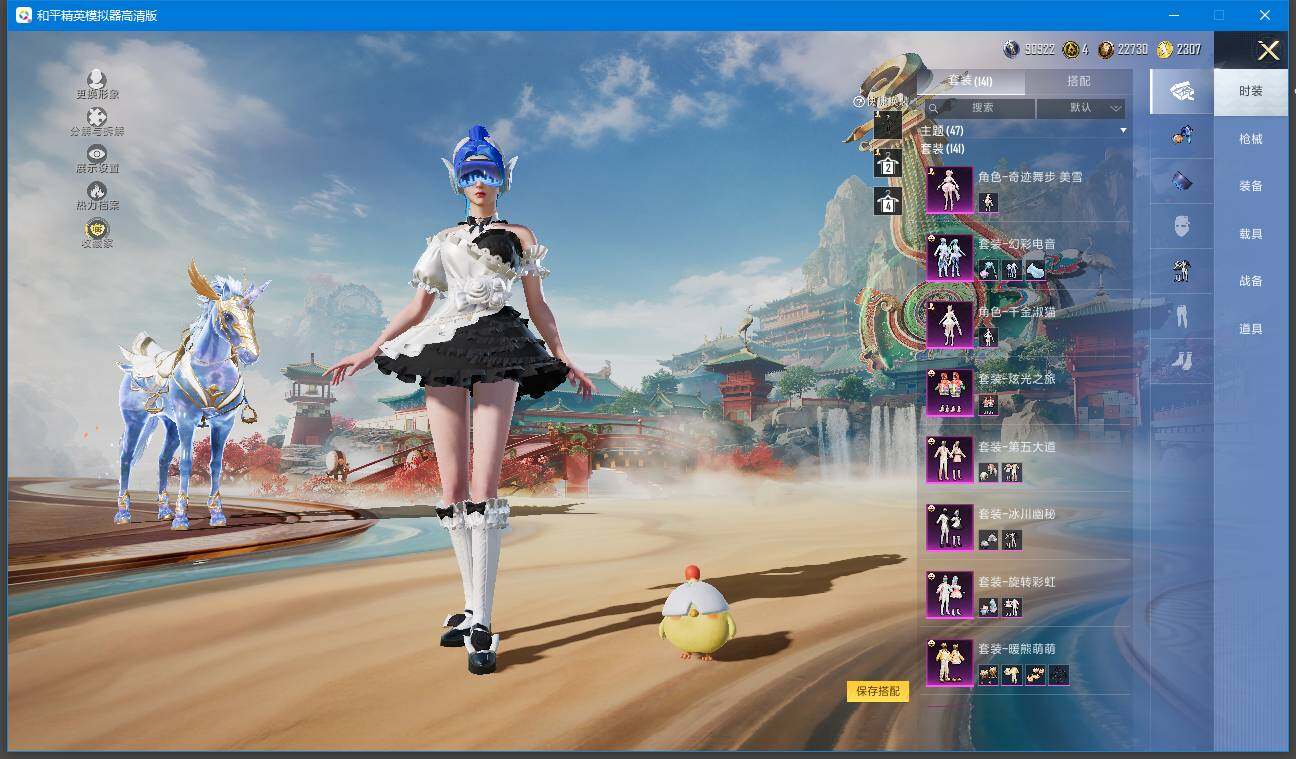Click the 保存搭配 save outfit button

[x=878, y=691]
